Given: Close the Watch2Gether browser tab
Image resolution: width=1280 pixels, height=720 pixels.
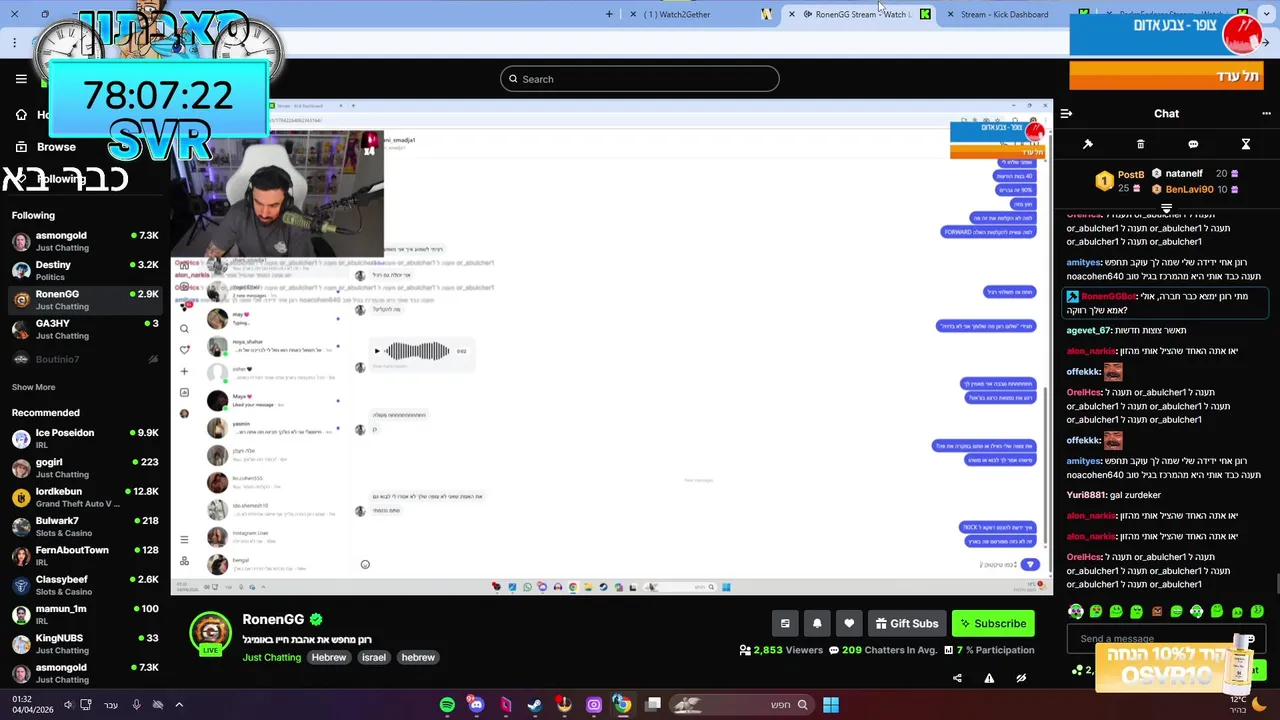Looking at the screenshot, I should [x=632, y=14].
